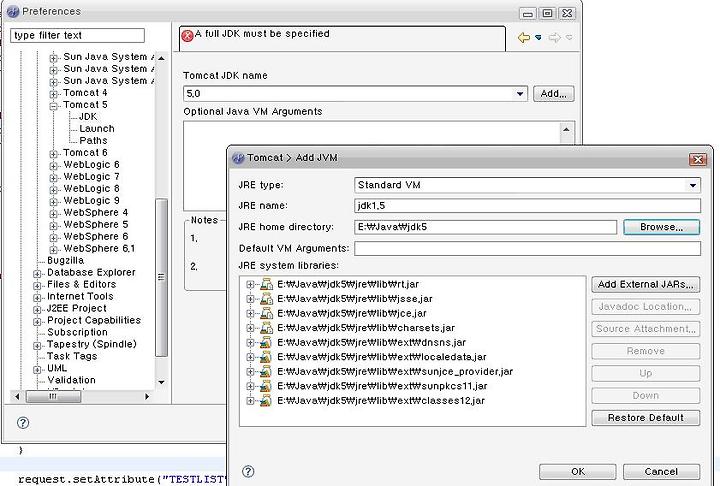The width and height of the screenshot is (720, 486).
Task: Click the back arrow in Preferences header
Action: coord(524,37)
